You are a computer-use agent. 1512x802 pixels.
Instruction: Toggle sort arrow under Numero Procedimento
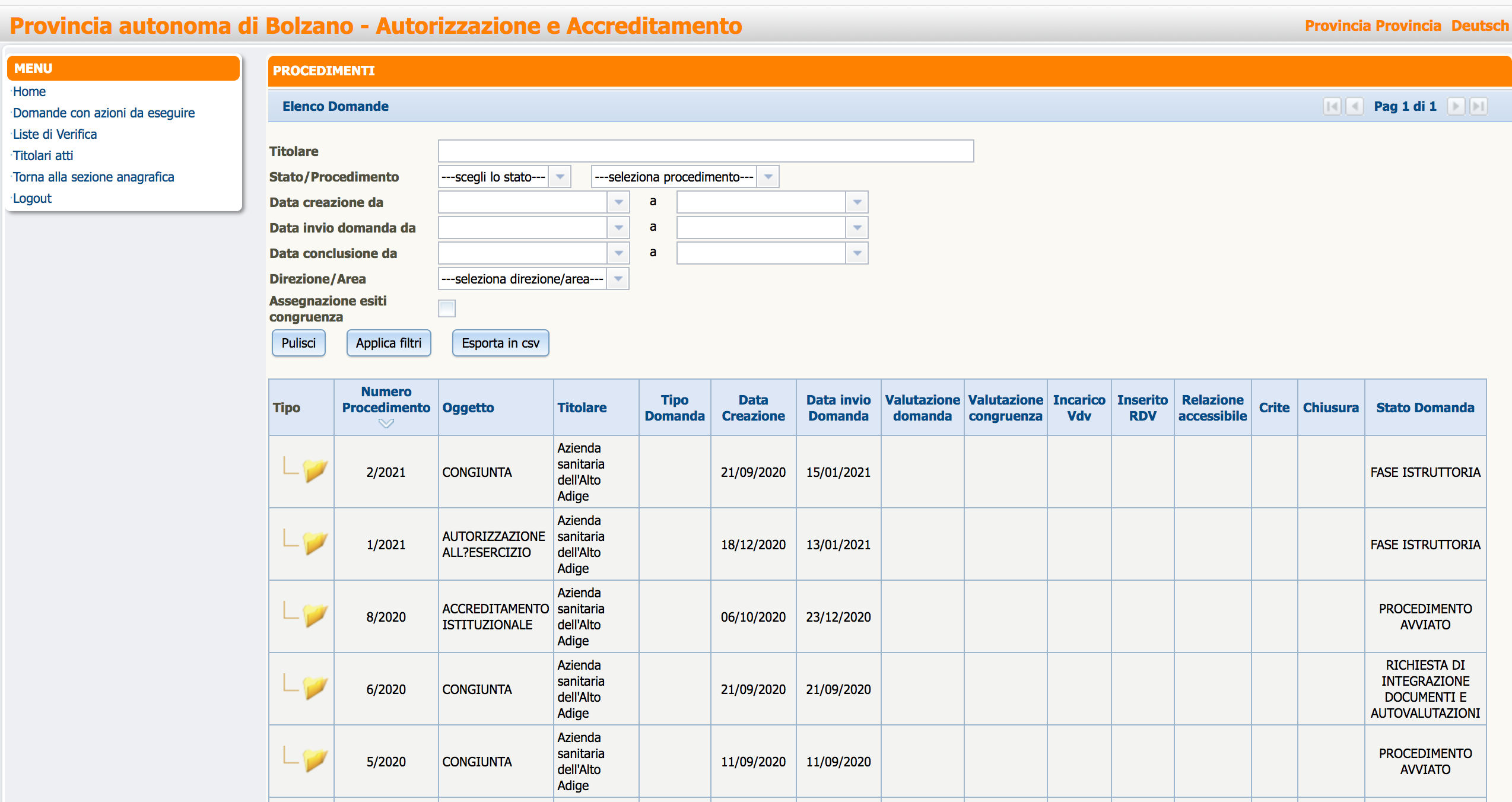[x=386, y=424]
